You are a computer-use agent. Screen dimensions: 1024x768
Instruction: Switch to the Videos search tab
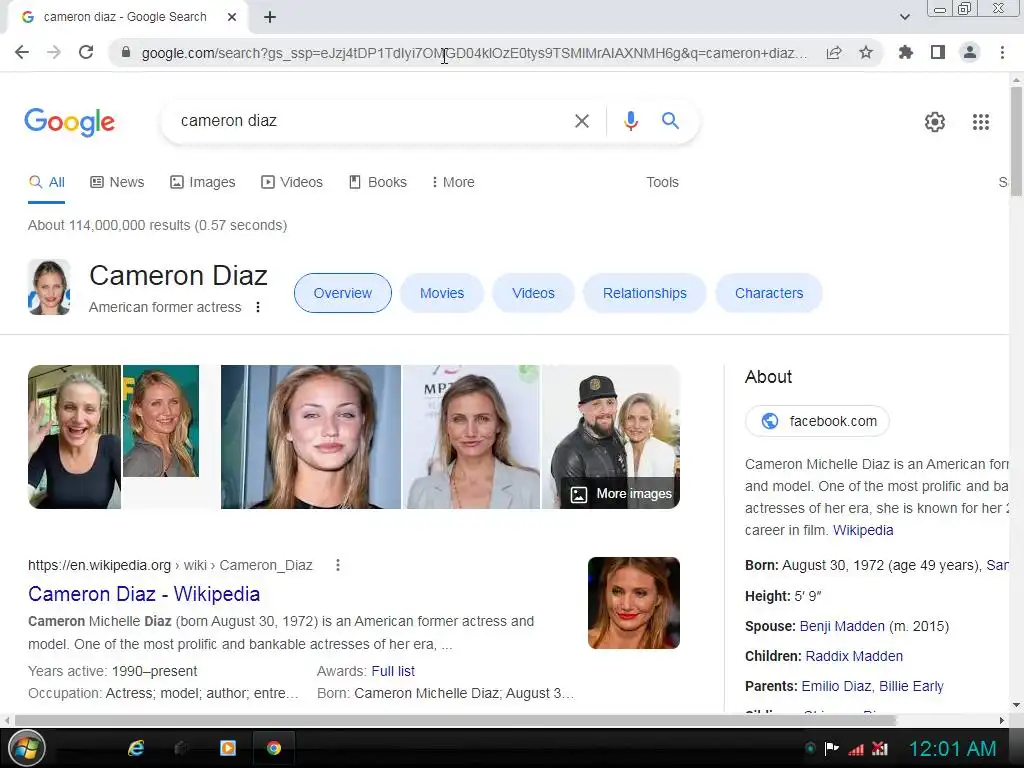[x=292, y=182]
